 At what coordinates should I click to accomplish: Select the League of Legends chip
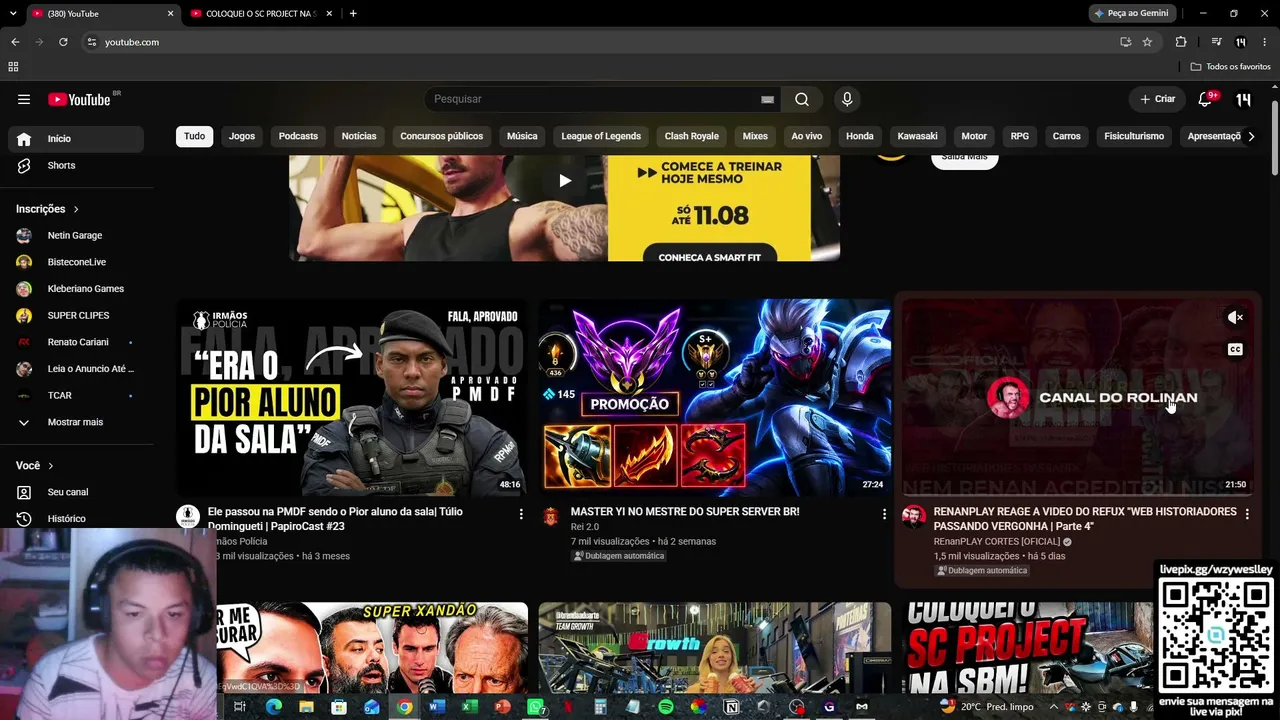coord(601,136)
